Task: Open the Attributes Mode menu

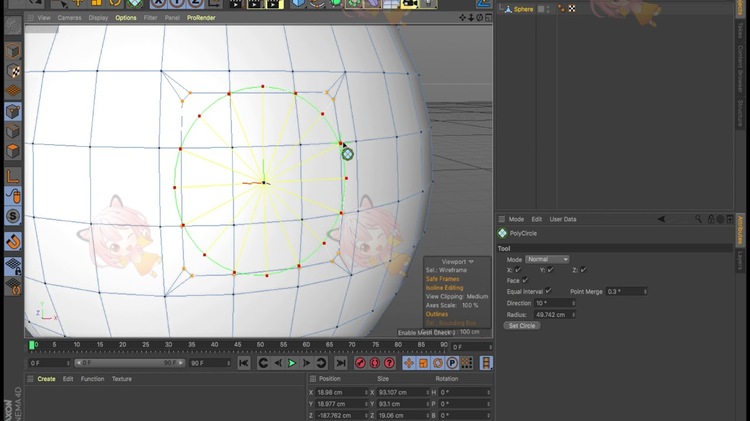Action: coord(516,219)
